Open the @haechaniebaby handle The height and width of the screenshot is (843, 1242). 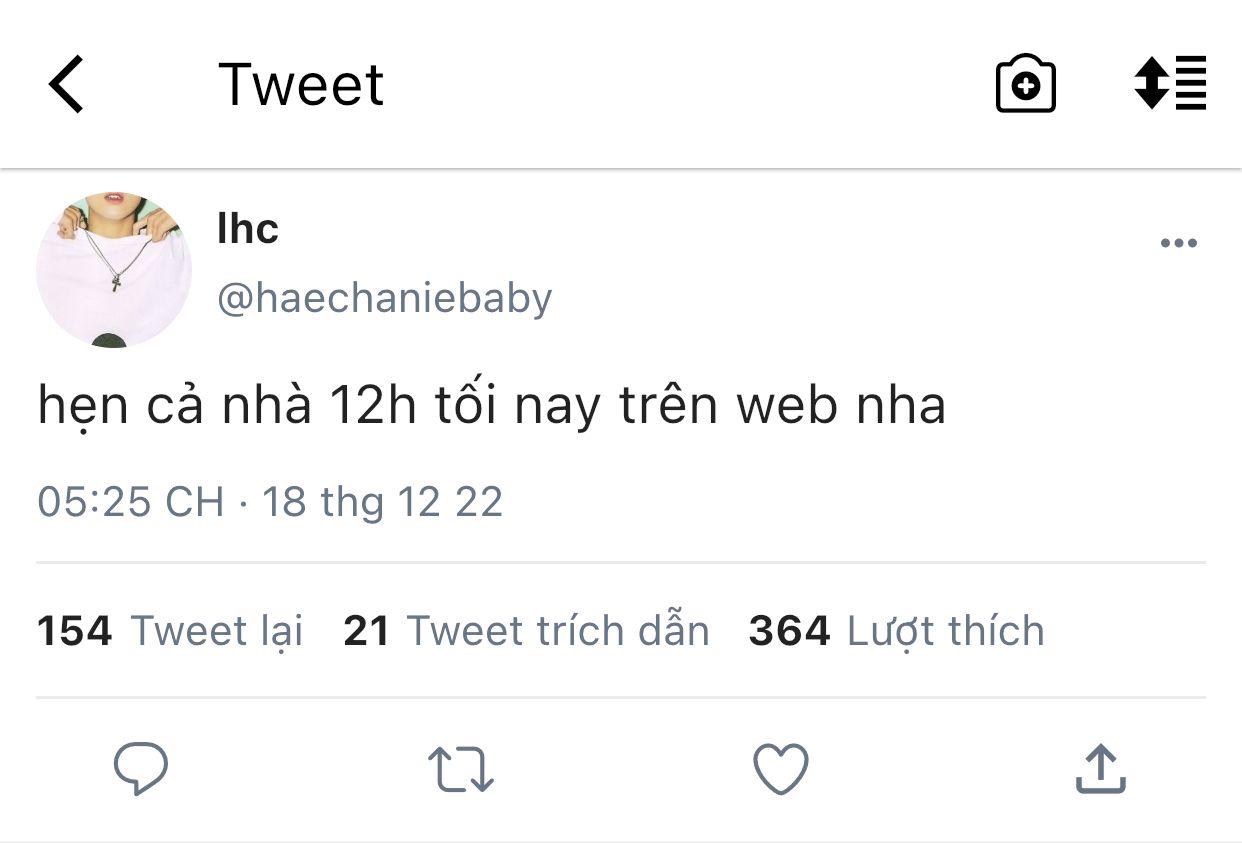[x=385, y=298]
